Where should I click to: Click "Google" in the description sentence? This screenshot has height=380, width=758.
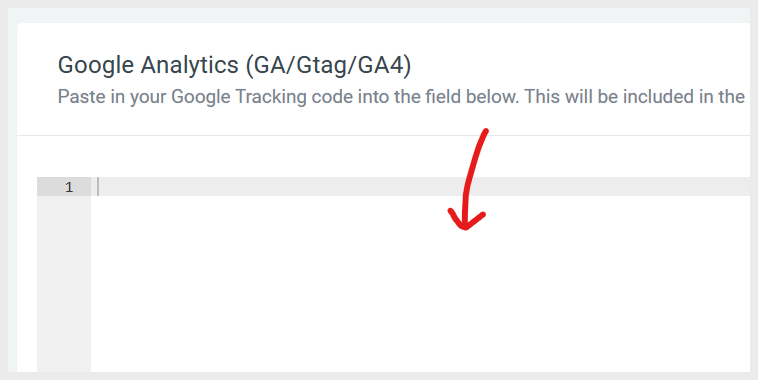click(x=201, y=97)
